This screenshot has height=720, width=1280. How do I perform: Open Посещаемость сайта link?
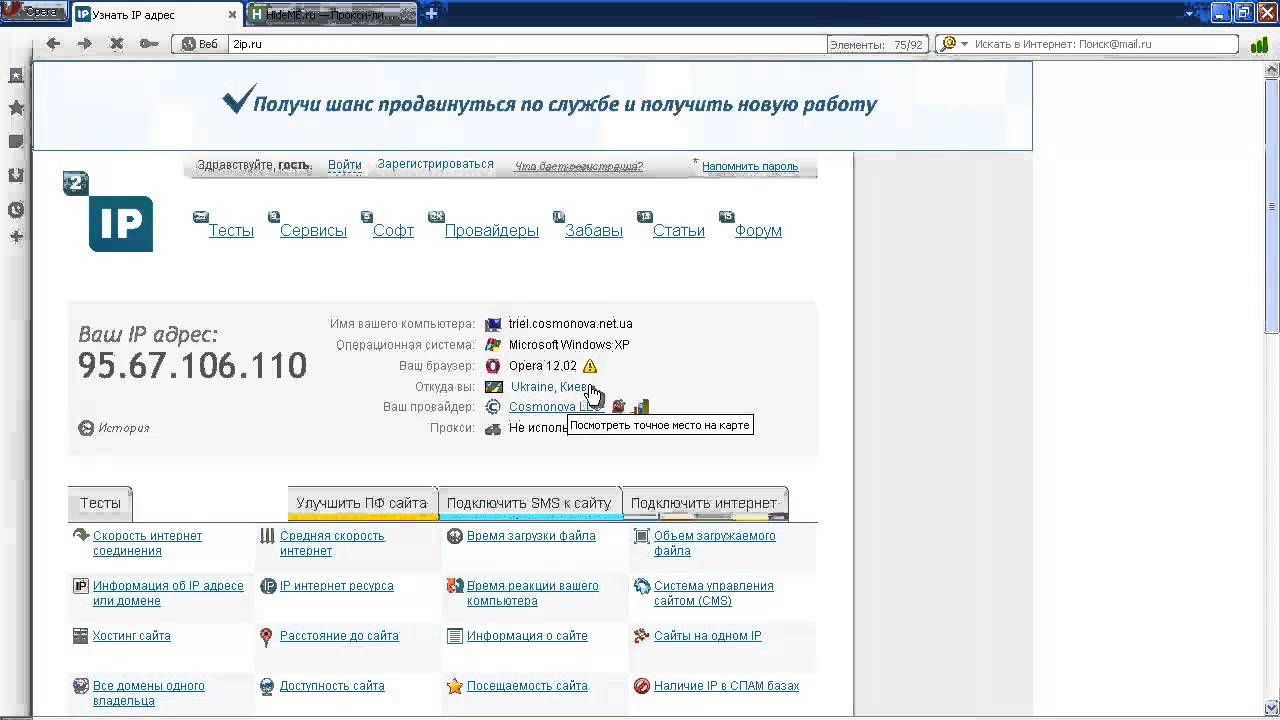tap(527, 686)
